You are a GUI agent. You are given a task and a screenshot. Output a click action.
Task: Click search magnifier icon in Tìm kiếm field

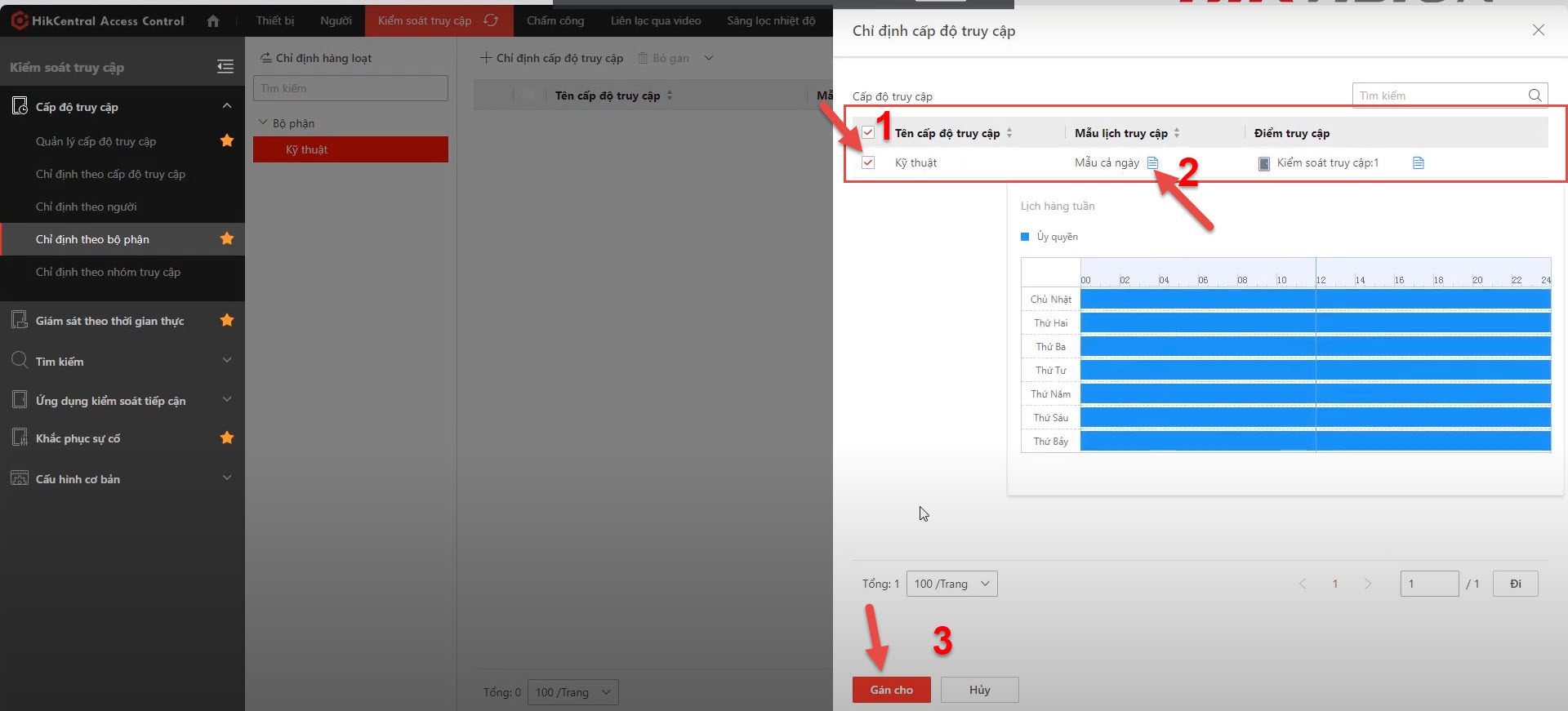(1535, 96)
